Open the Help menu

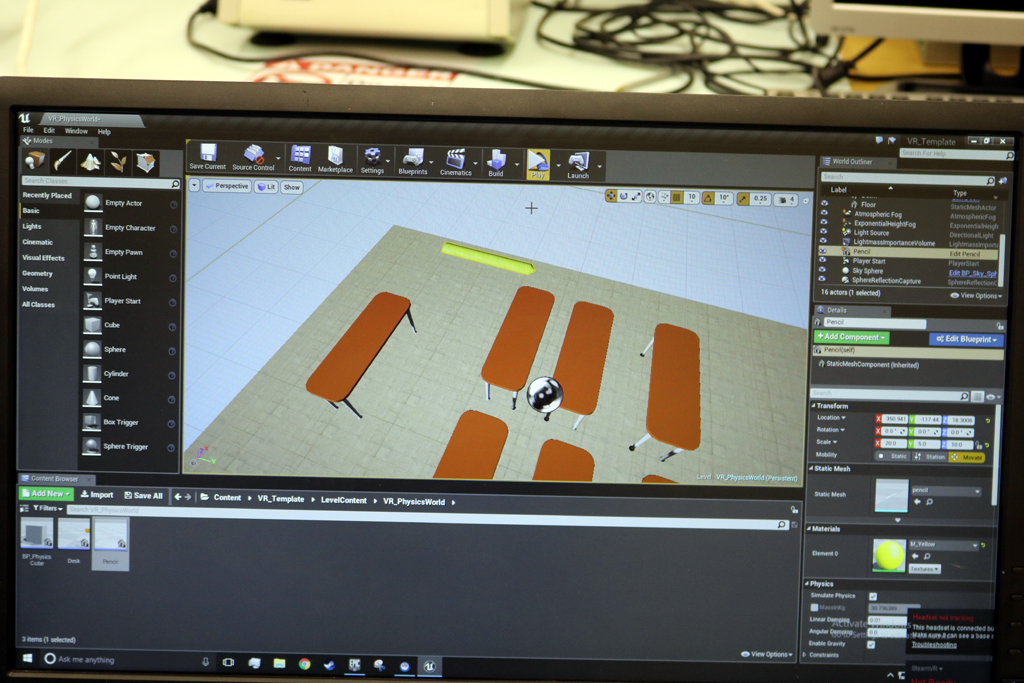point(104,132)
